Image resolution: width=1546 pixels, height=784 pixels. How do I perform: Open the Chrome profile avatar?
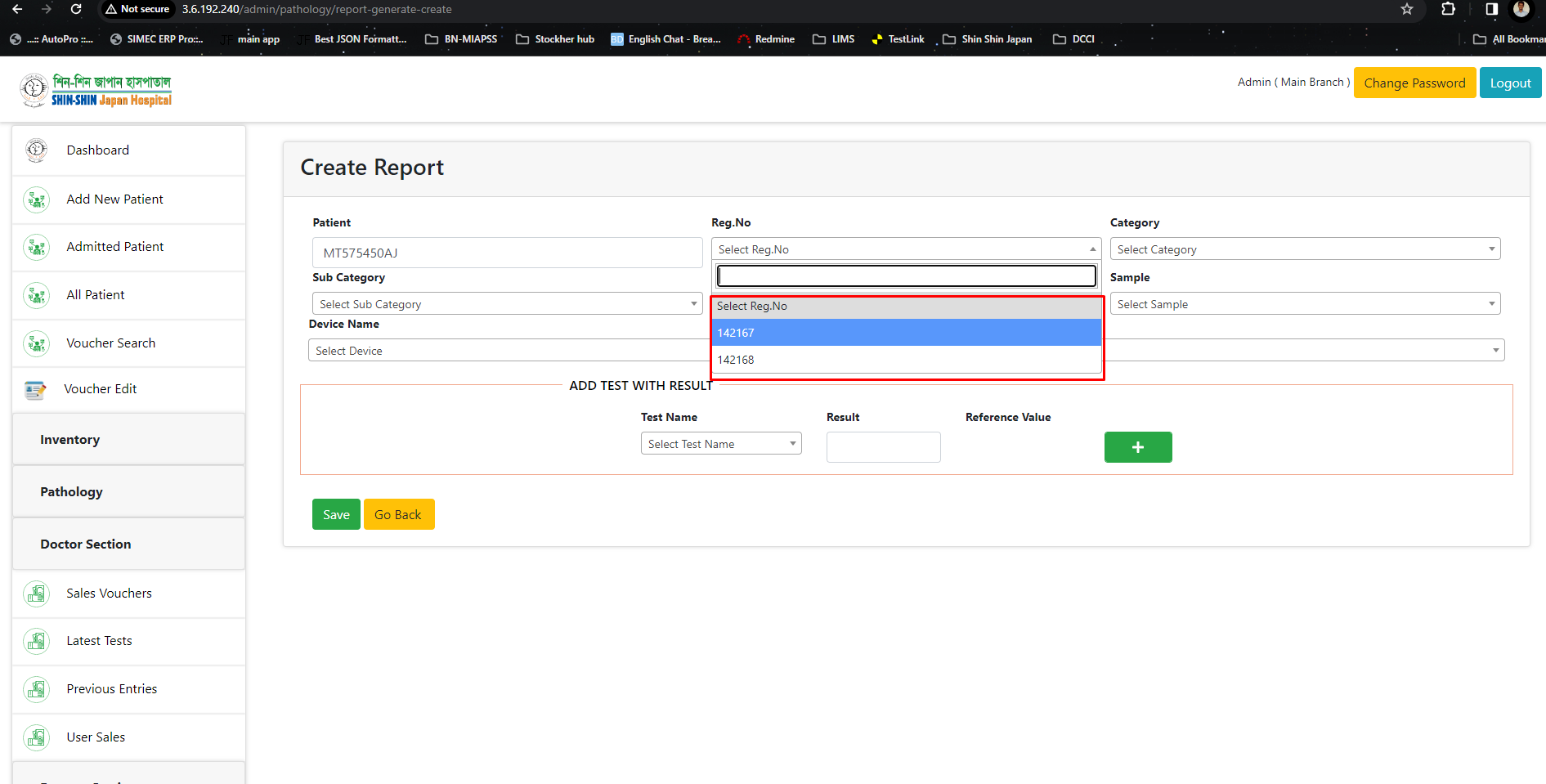(1521, 9)
